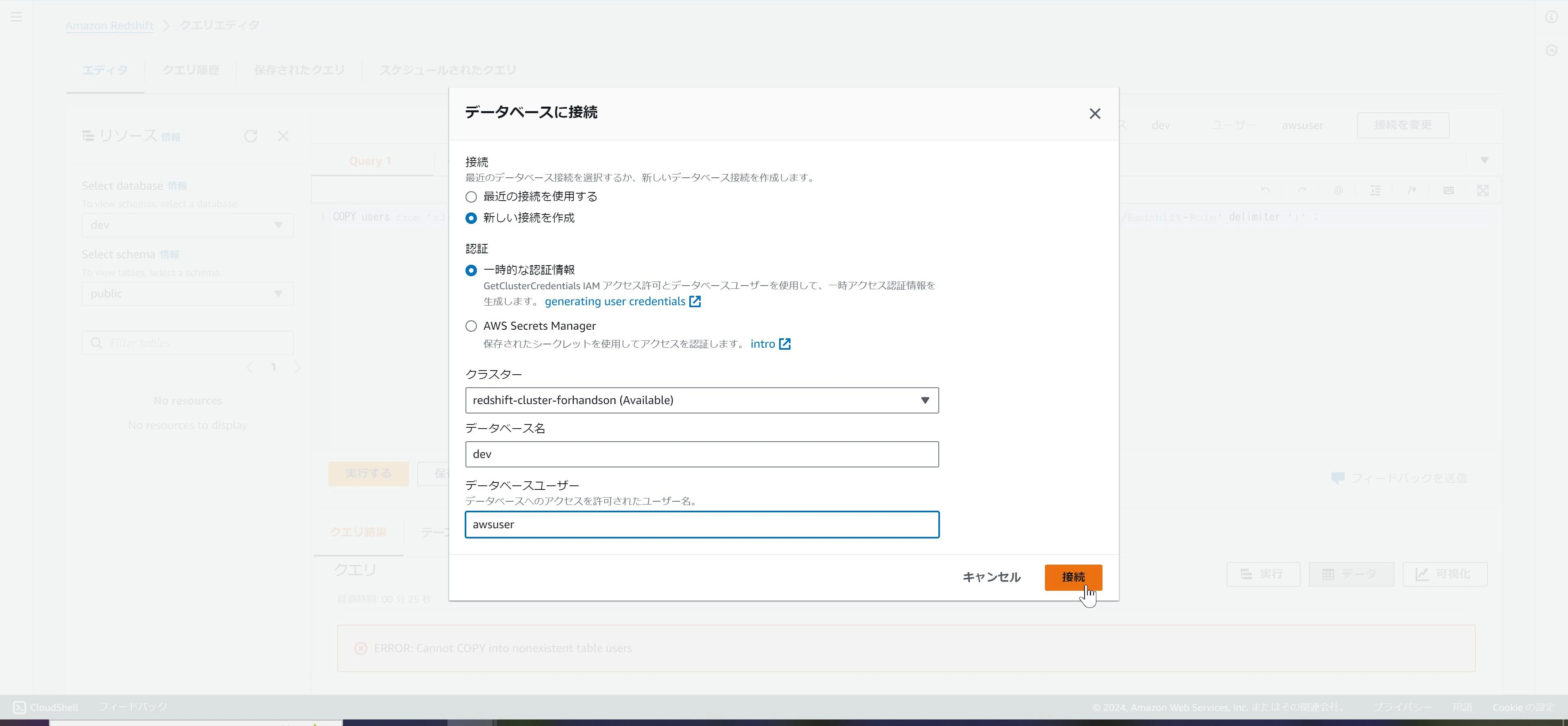
Task: Click the @ icon in editor toolbar
Action: coord(1339,191)
